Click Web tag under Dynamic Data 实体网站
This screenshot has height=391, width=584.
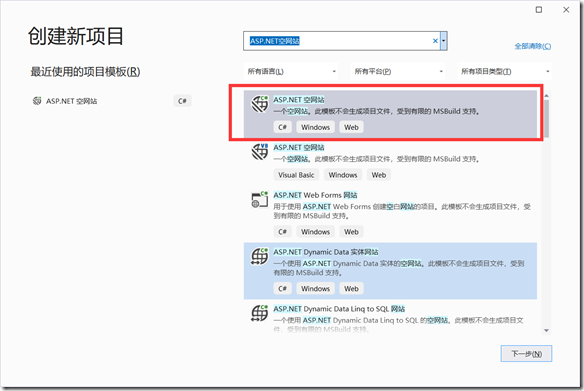pyautogui.click(x=351, y=289)
